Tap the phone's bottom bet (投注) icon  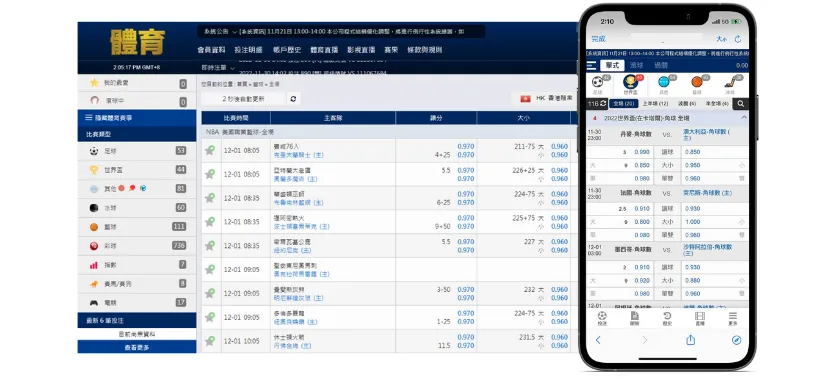point(602,318)
